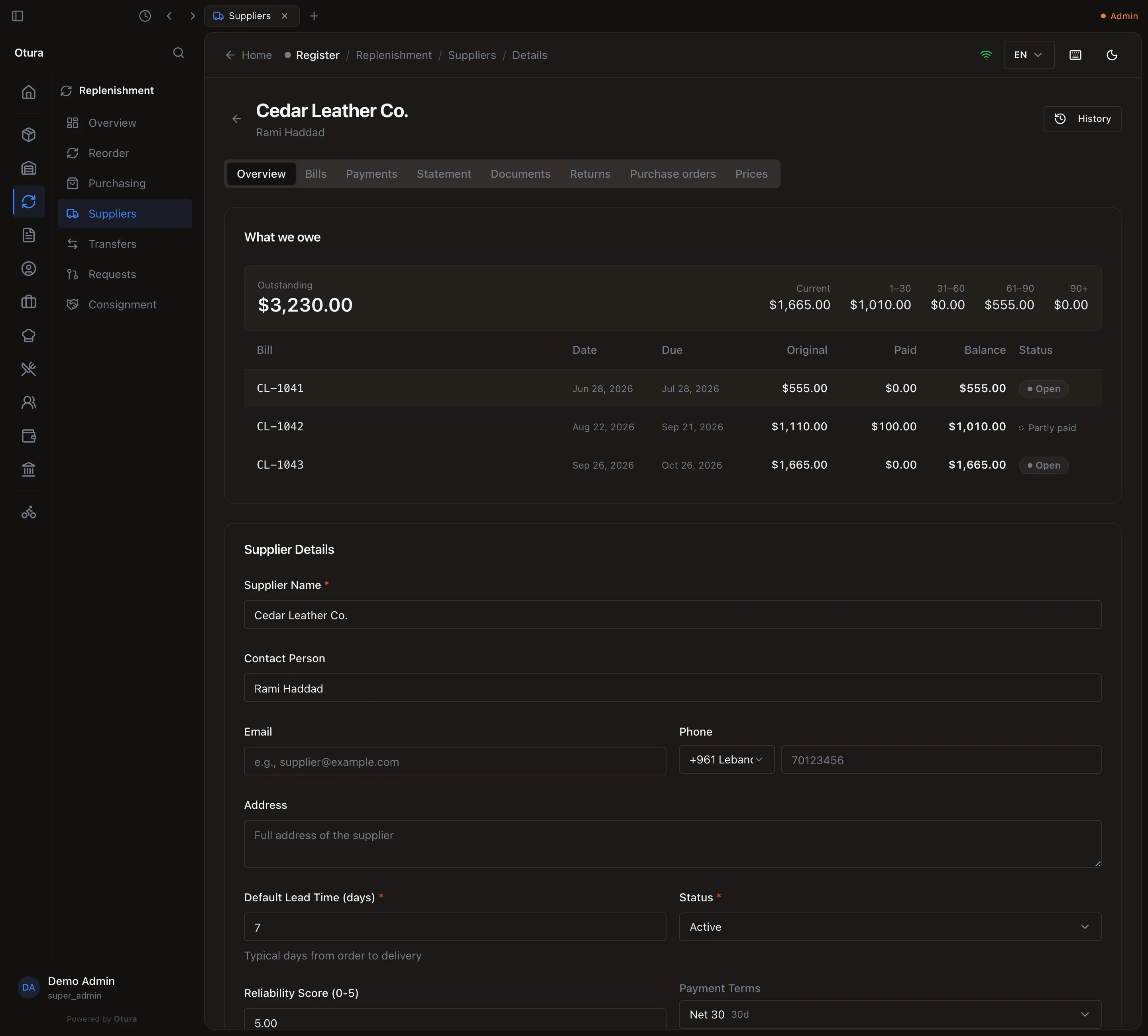This screenshot has height=1036, width=1148.
Task: Open the Status Active dropdown
Action: [890, 927]
